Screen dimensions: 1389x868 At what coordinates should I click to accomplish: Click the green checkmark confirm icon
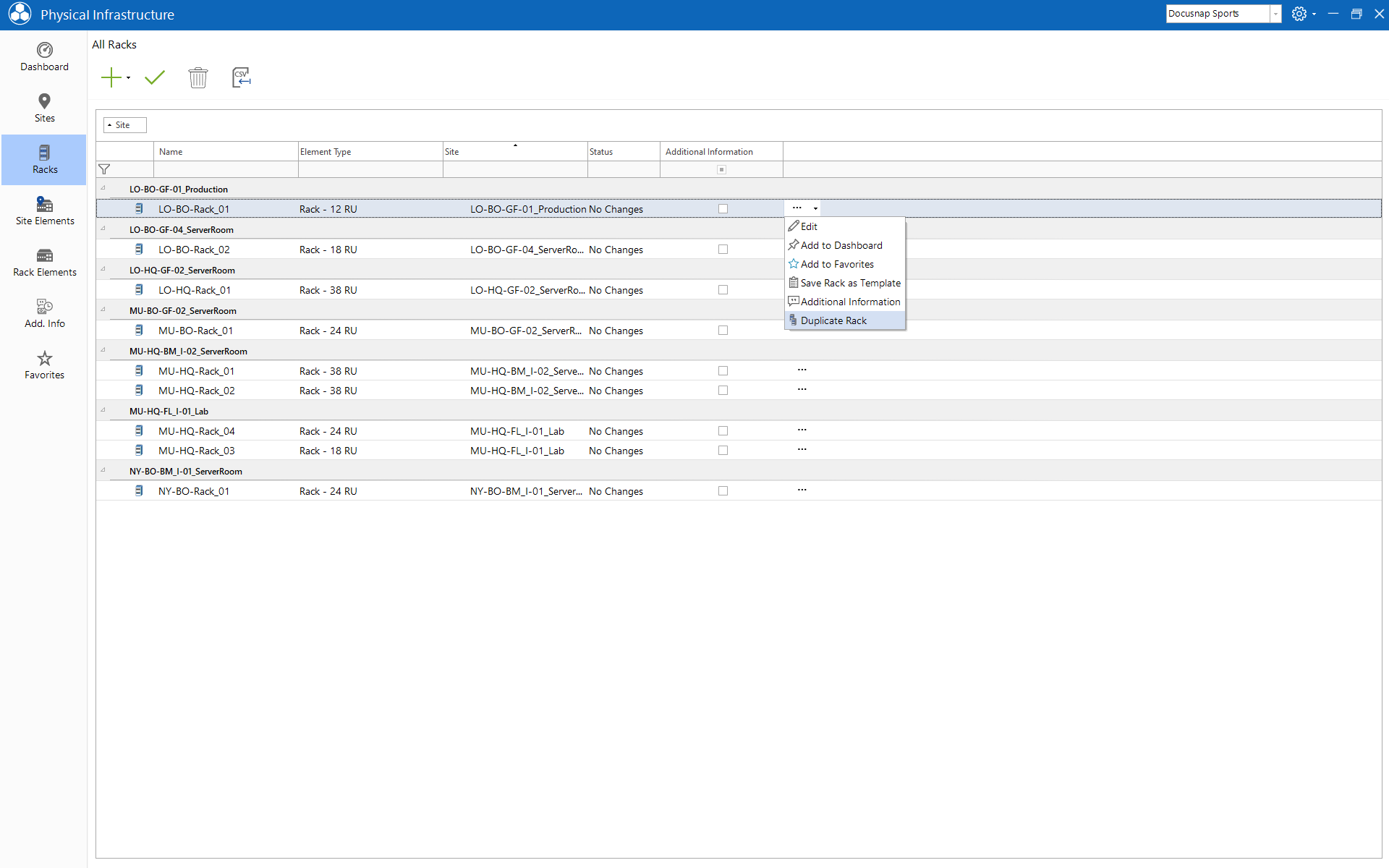(155, 77)
